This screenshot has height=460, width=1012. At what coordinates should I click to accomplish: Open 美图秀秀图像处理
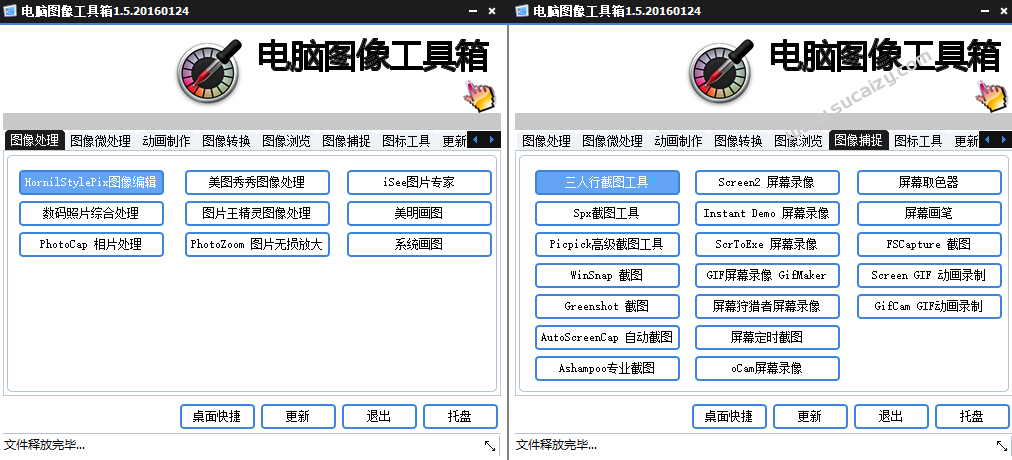pyautogui.click(x=256, y=182)
